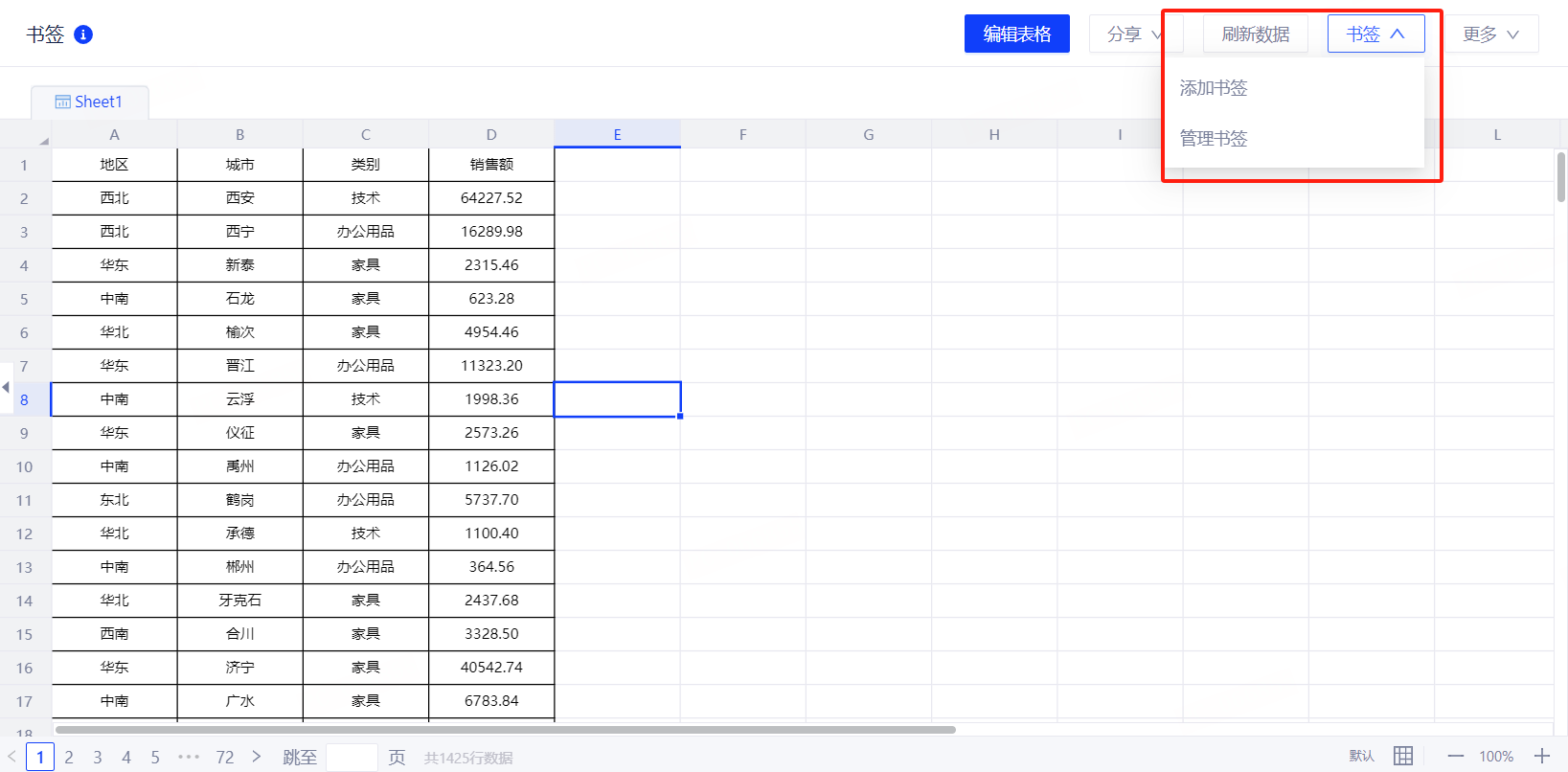Image resolution: width=1568 pixels, height=772 pixels.
Task: Go to next page with right arrow
Action: point(256,757)
